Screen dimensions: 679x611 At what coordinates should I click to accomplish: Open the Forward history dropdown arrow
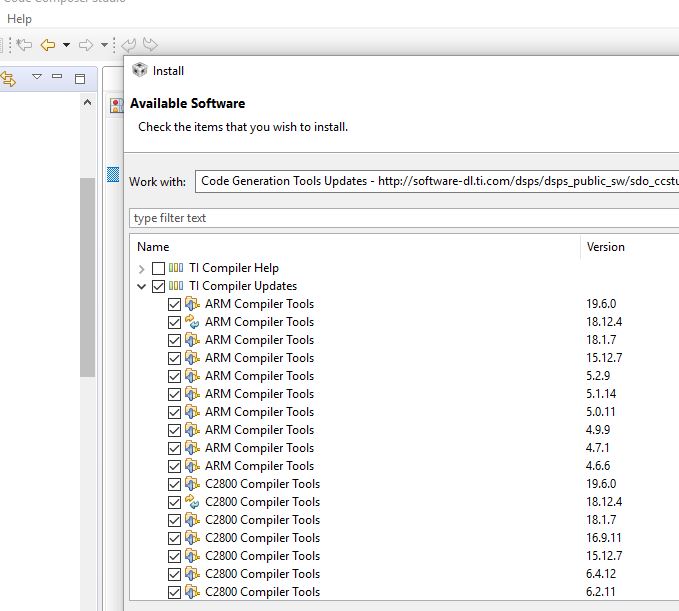coord(104,45)
